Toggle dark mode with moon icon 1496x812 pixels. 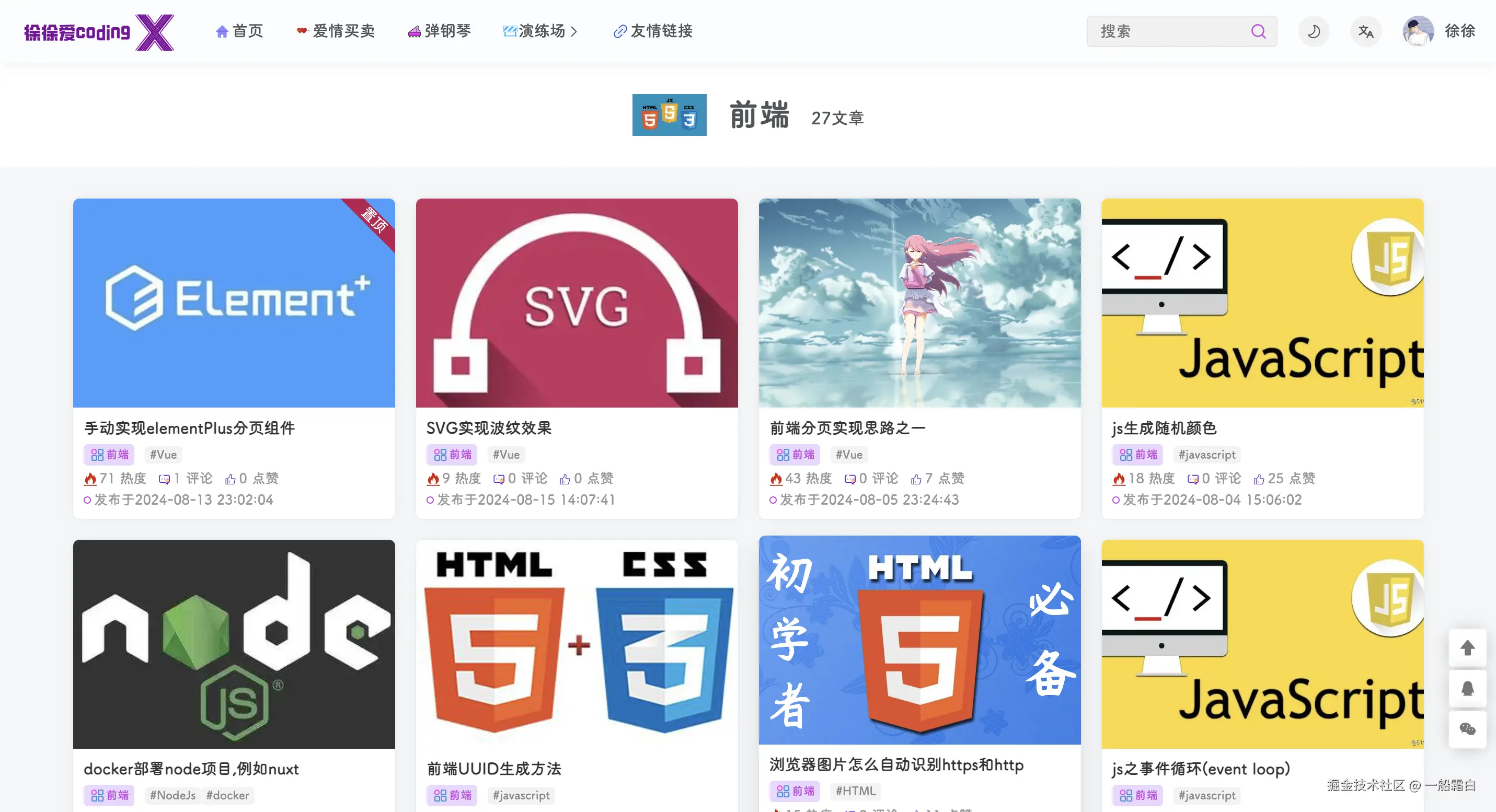1314,31
